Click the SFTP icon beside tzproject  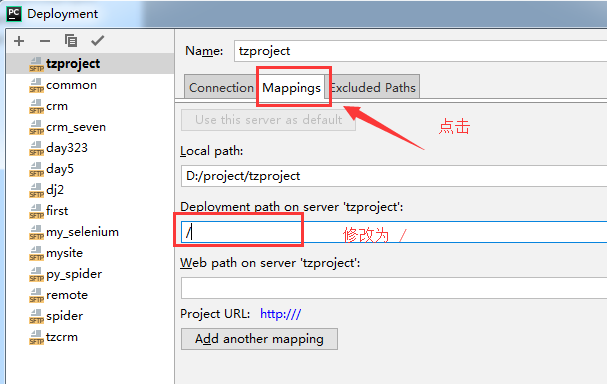click(36, 64)
